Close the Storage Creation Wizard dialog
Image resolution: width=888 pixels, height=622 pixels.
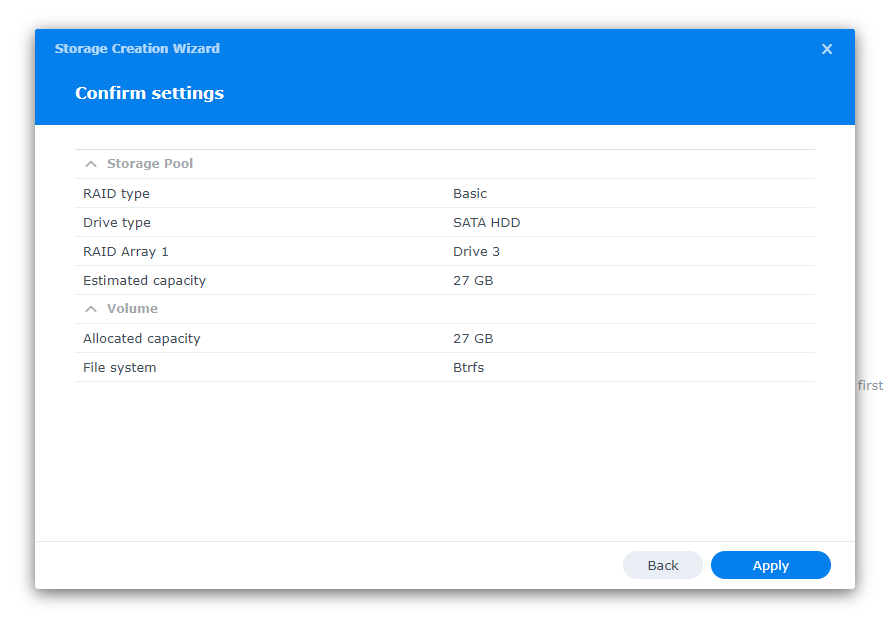(x=827, y=49)
